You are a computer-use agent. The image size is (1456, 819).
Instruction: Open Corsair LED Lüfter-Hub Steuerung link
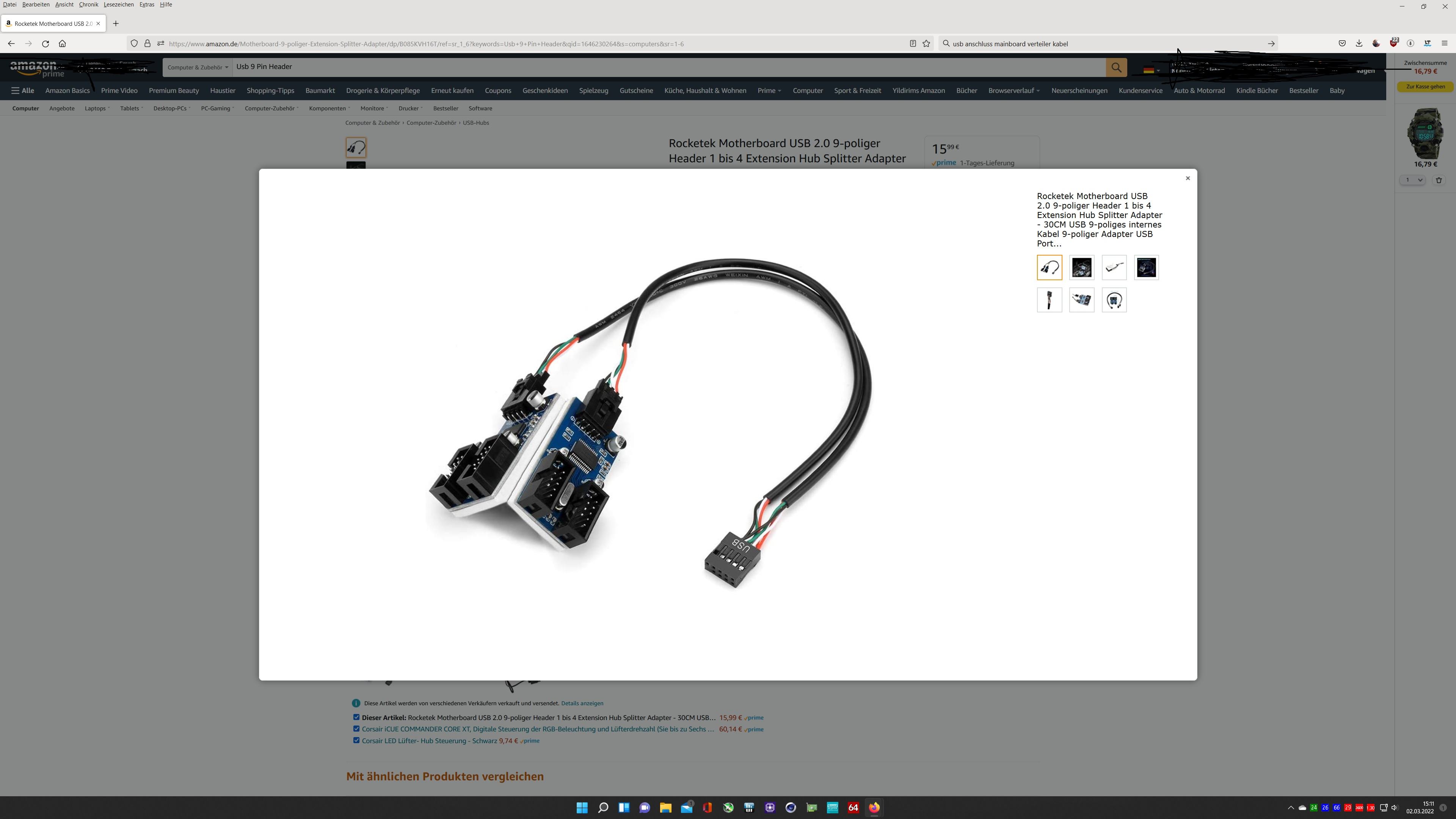point(429,741)
